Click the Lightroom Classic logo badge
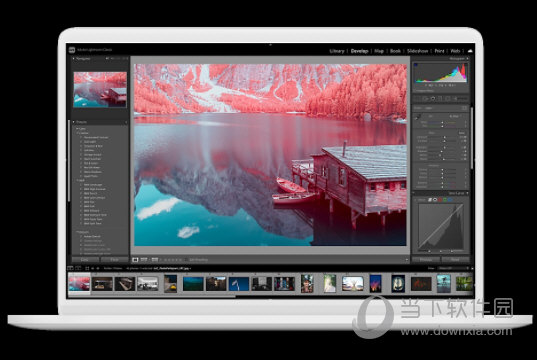The height and width of the screenshot is (360, 537). (x=72, y=50)
